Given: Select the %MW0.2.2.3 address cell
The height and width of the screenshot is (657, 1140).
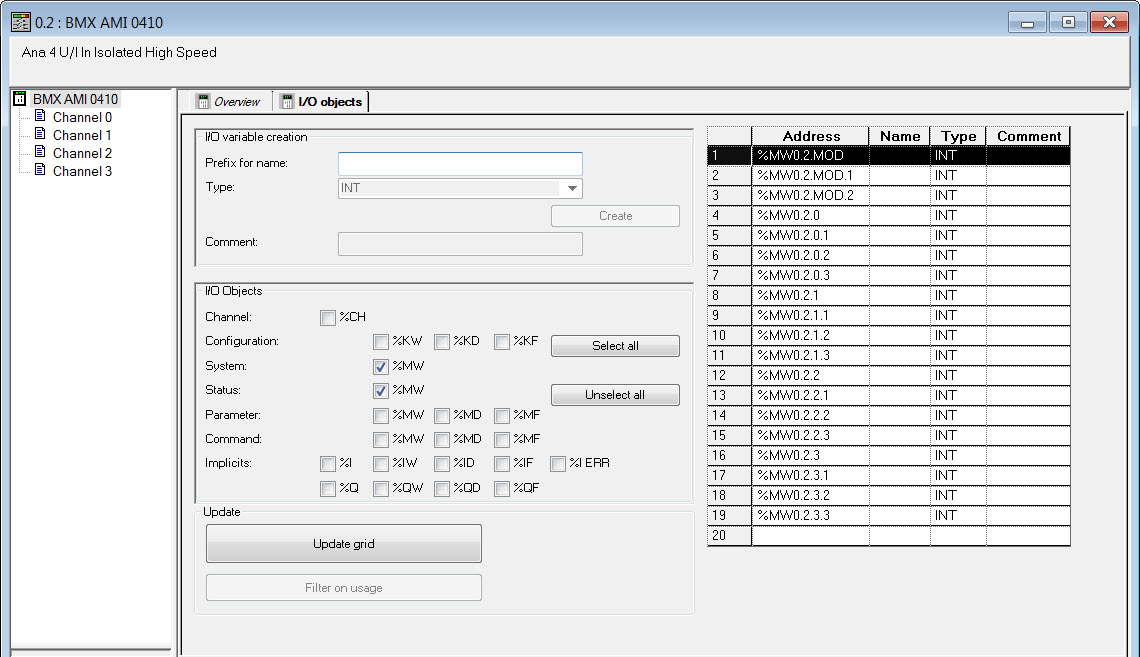Looking at the screenshot, I should coord(811,435).
